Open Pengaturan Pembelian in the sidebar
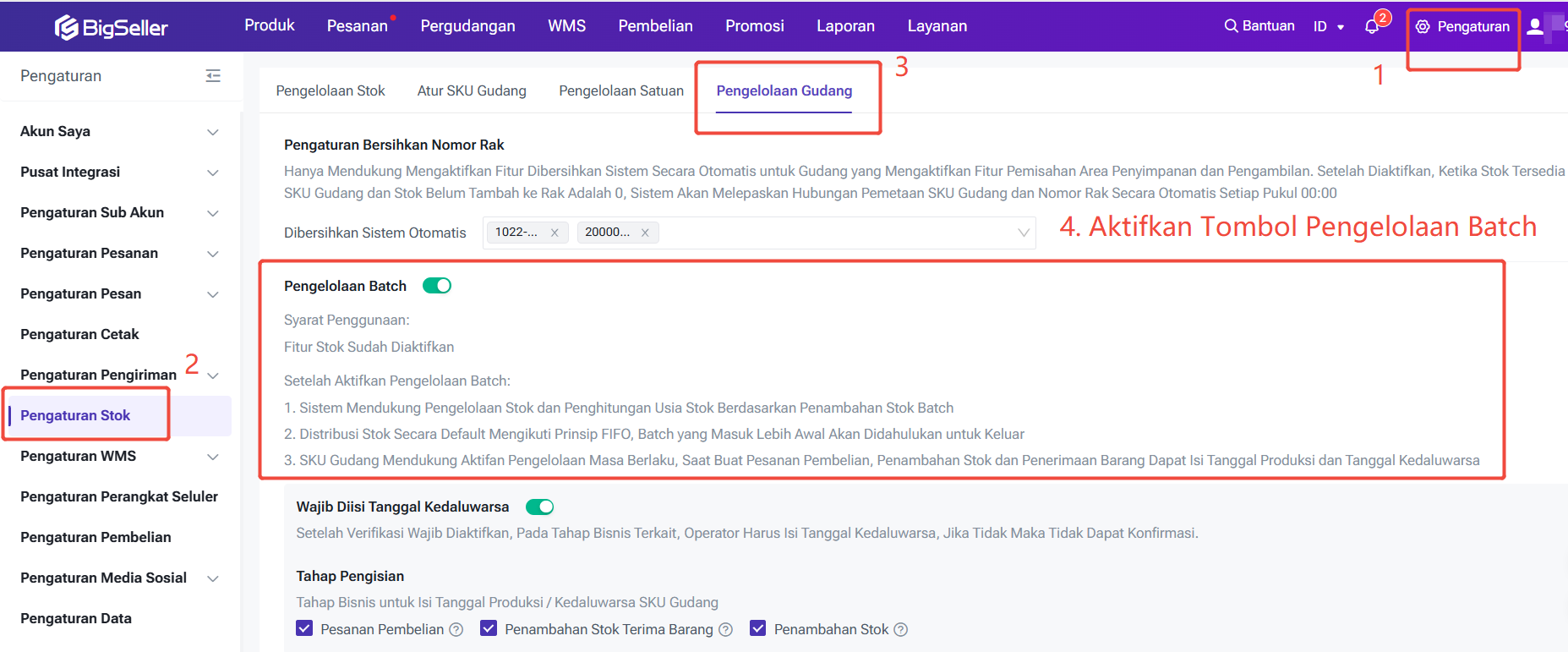Screen dimensions: 1568x652 click(x=96, y=537)
